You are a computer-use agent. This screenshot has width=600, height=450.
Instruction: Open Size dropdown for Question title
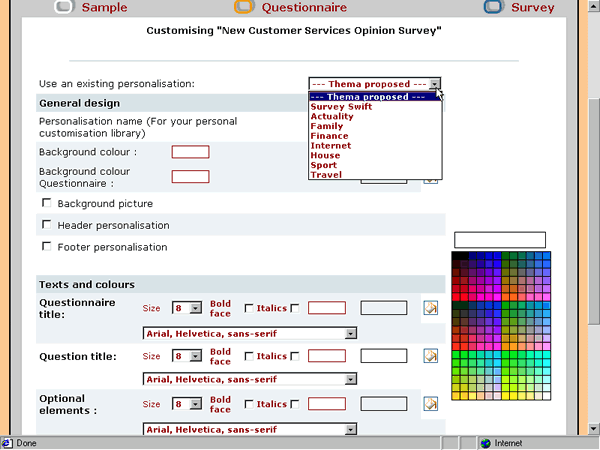coord(196,356)
